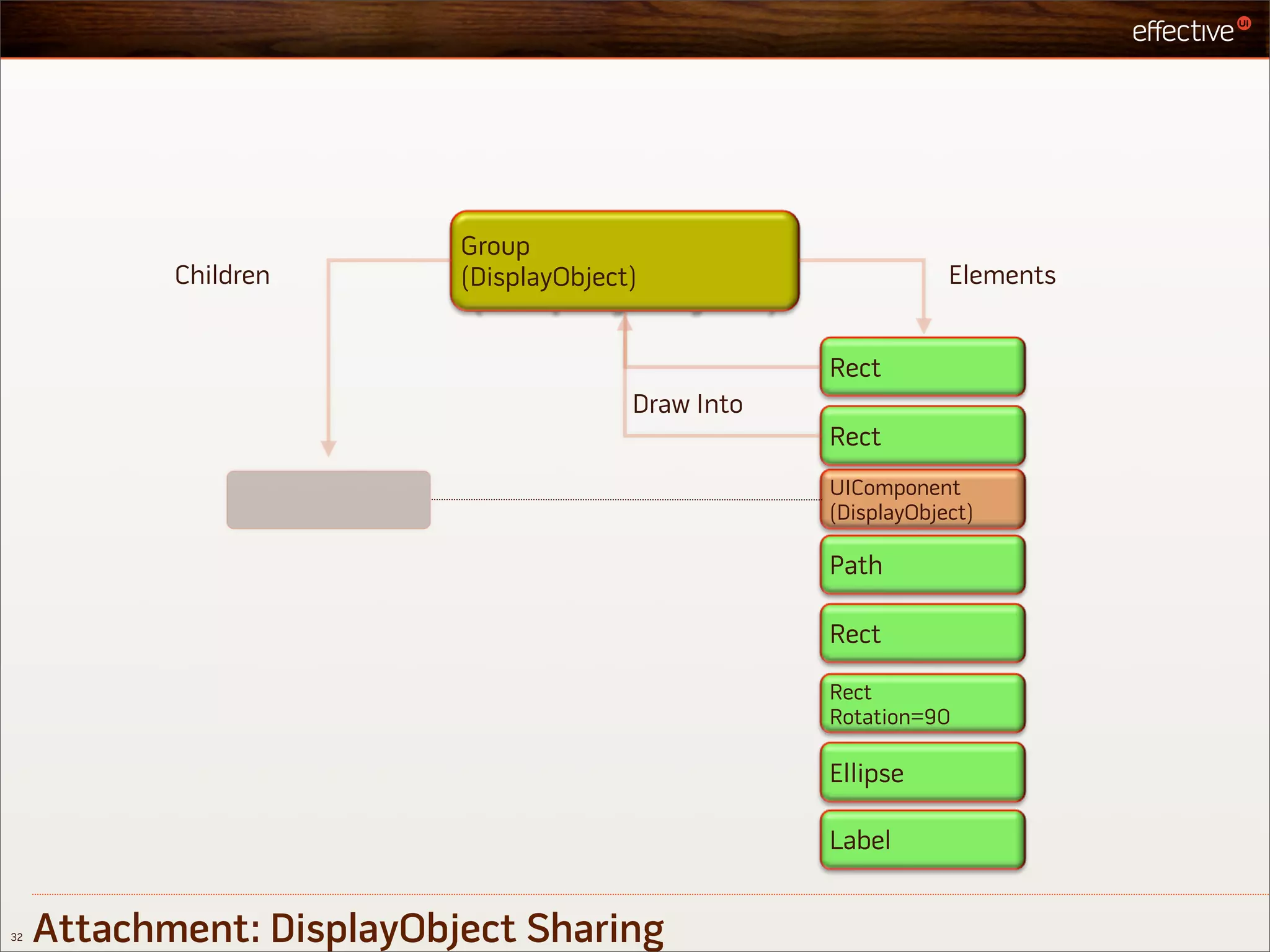The image size is (1270, 952).
Task: Click the topmost Rect element box
Action: point(922,367)
